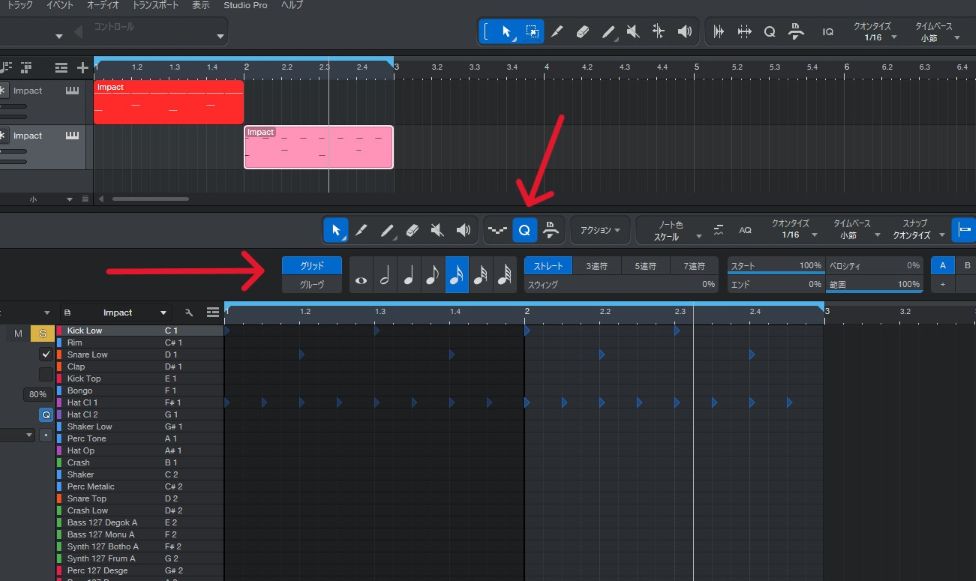Click the wrench icon beside Impact

coord(188,313)
